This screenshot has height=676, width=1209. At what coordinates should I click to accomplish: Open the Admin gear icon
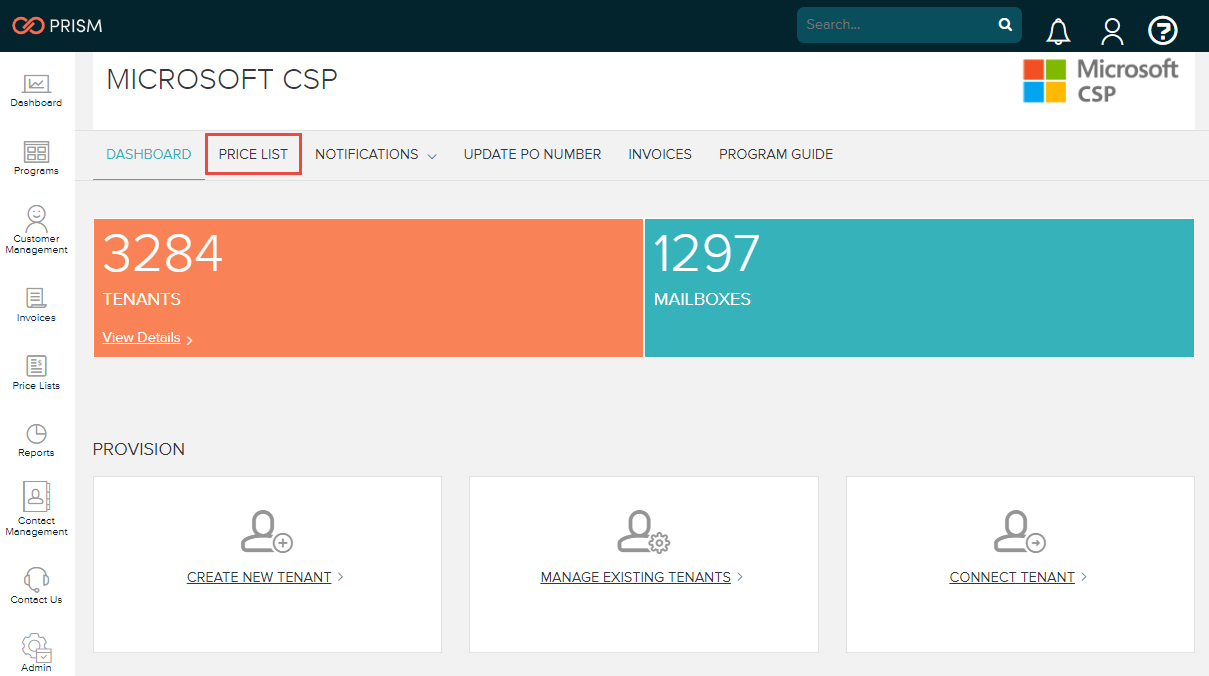click(37, 650)
